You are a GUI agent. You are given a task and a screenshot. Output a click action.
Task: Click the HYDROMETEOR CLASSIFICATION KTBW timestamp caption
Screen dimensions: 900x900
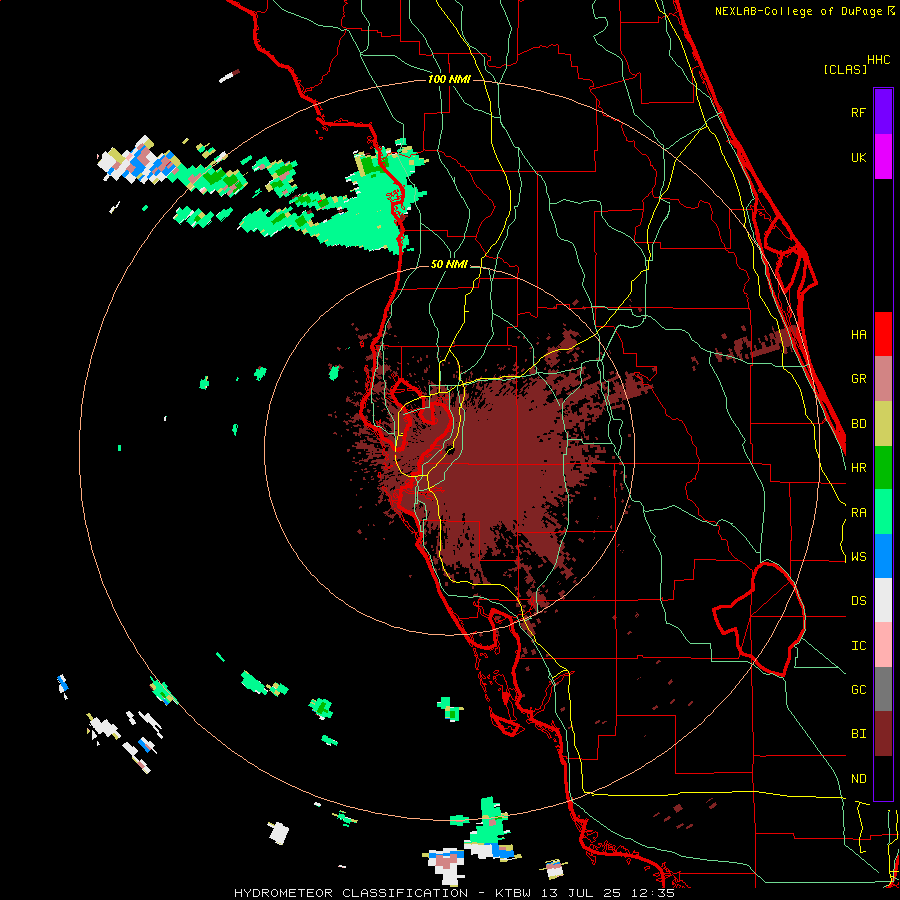[454, 893]
